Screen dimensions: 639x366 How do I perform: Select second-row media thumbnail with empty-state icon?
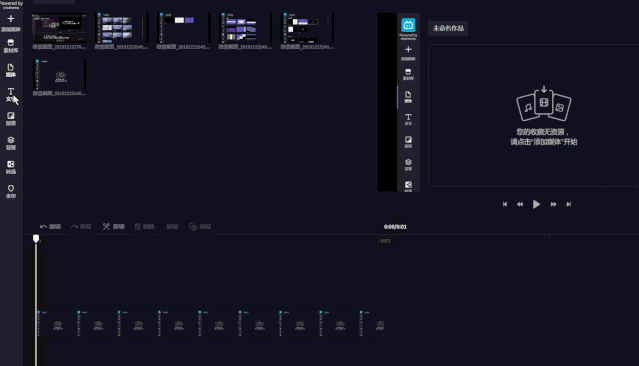(x=59, y=74)
